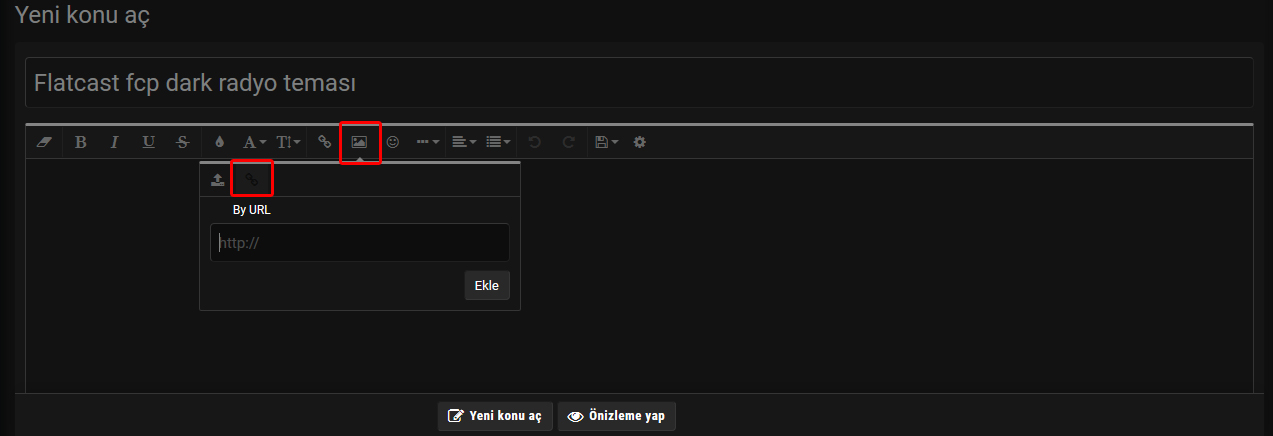Click the undo arrow icon
The image size is (1273, 436).
pos(535,142)
